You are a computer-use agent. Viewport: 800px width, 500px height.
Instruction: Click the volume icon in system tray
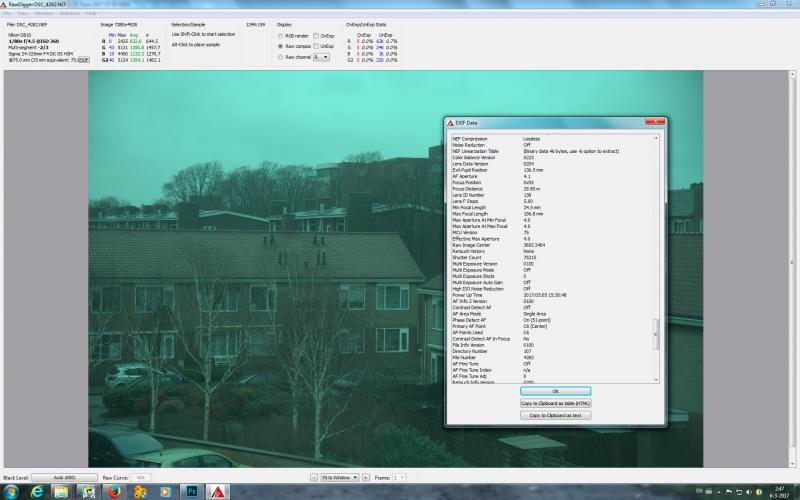[x=749, y=492]
